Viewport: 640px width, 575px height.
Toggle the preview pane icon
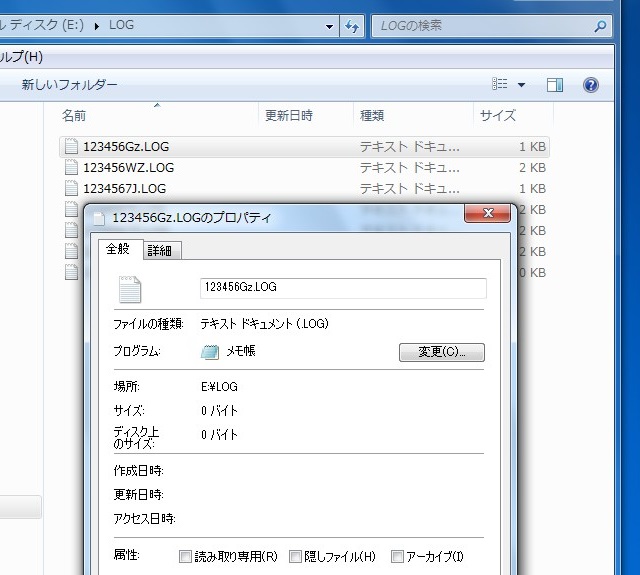click(555, 85)
